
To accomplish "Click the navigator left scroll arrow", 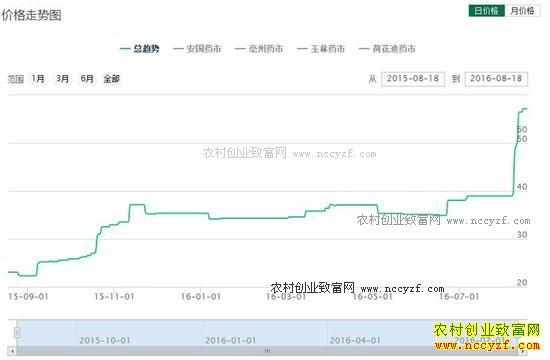I will pyautogui.click(x=12, y=351).
